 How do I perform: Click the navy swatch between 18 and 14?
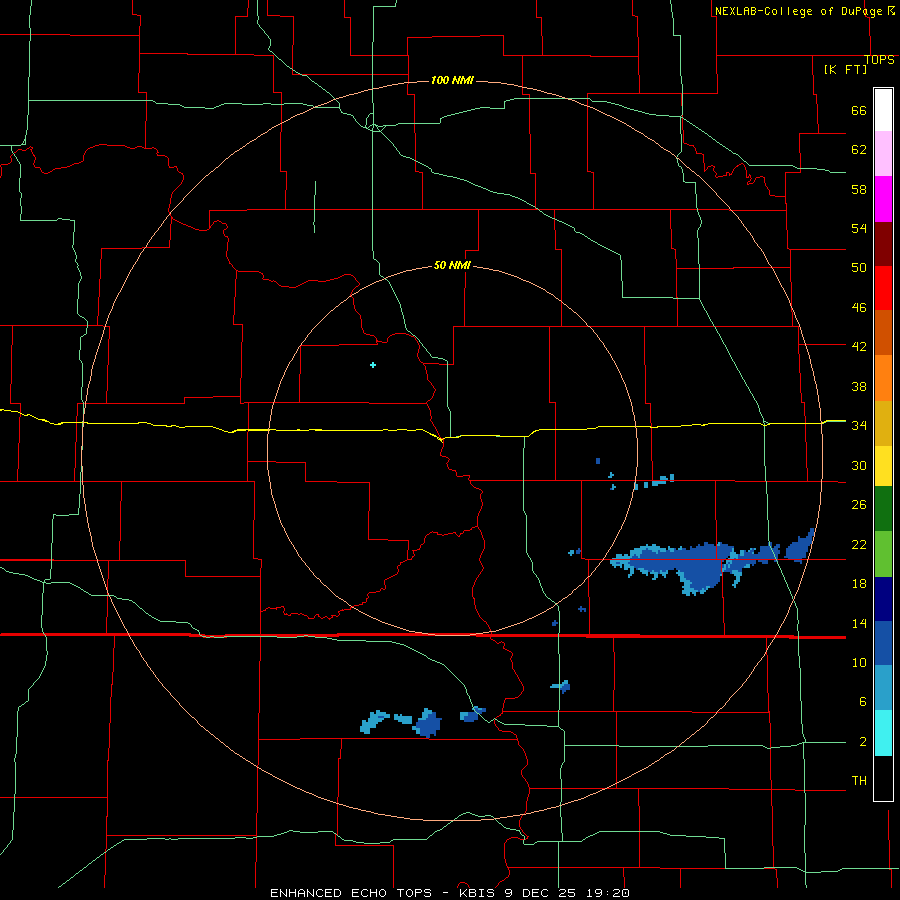point(883,599)
